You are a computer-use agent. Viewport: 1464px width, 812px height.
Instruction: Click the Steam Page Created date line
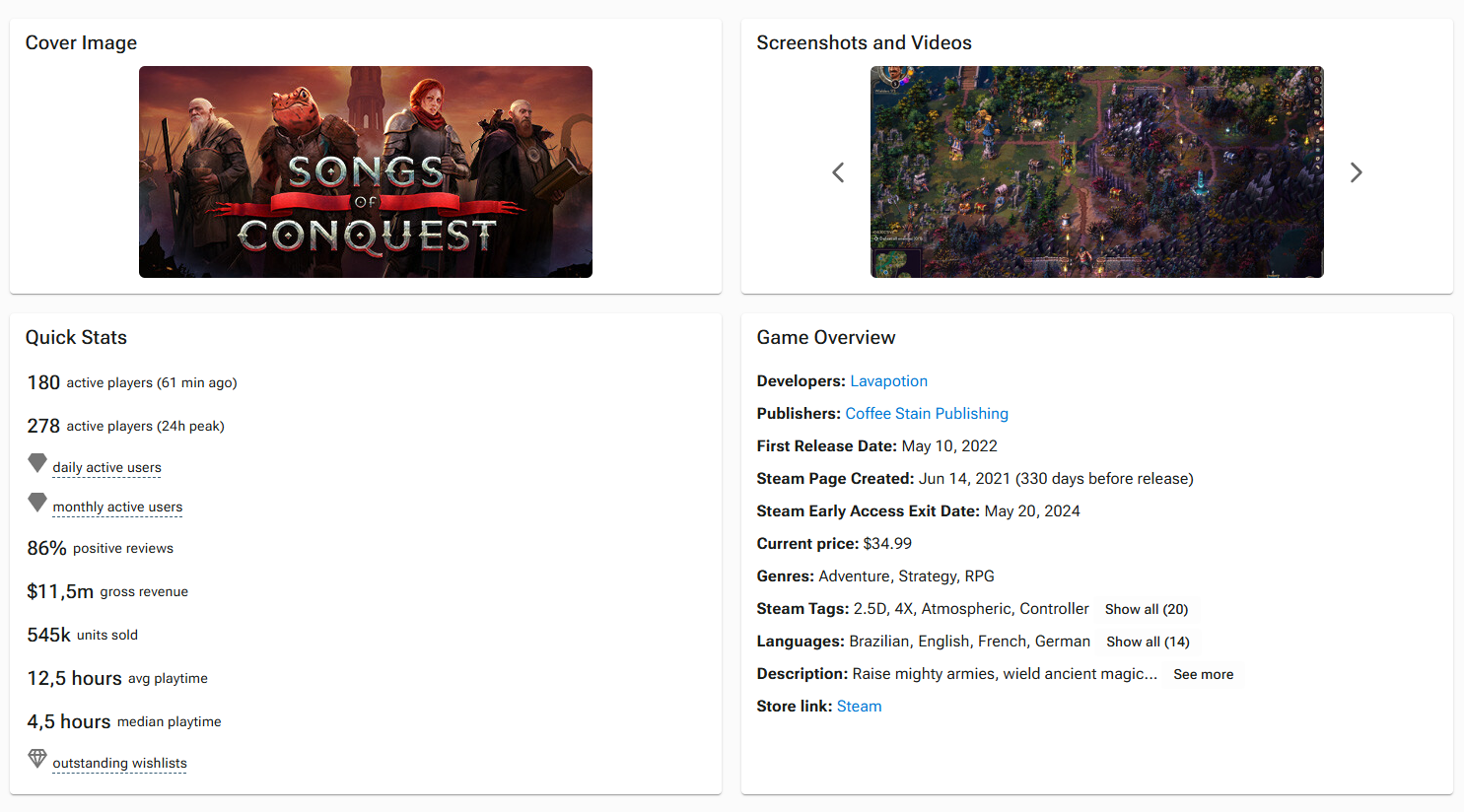tap(975, 479)
